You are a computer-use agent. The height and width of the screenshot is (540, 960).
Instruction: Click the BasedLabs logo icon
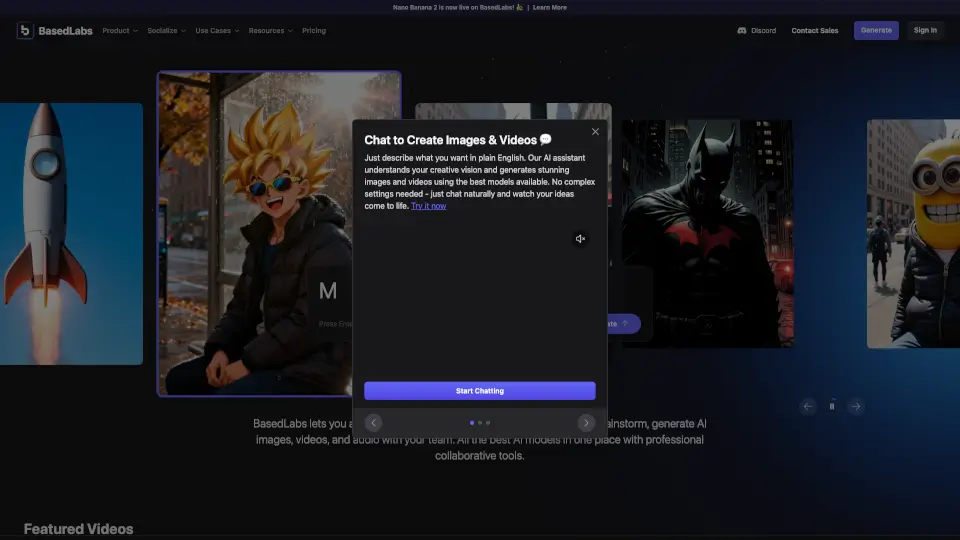25,31
